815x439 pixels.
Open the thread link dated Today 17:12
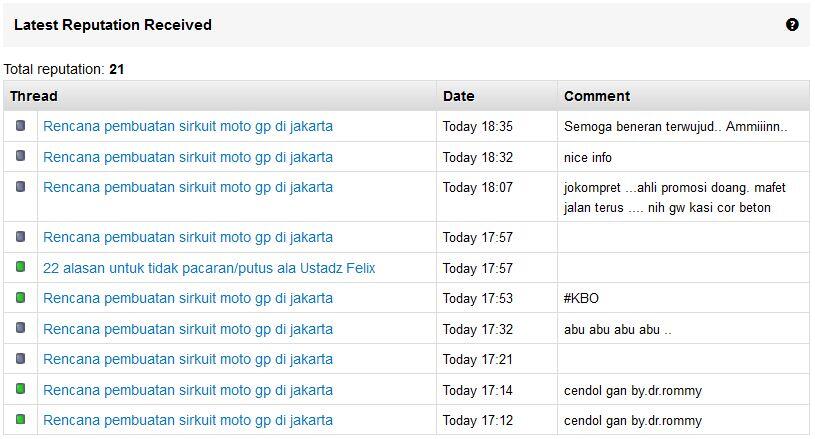[x=188, y=420]
